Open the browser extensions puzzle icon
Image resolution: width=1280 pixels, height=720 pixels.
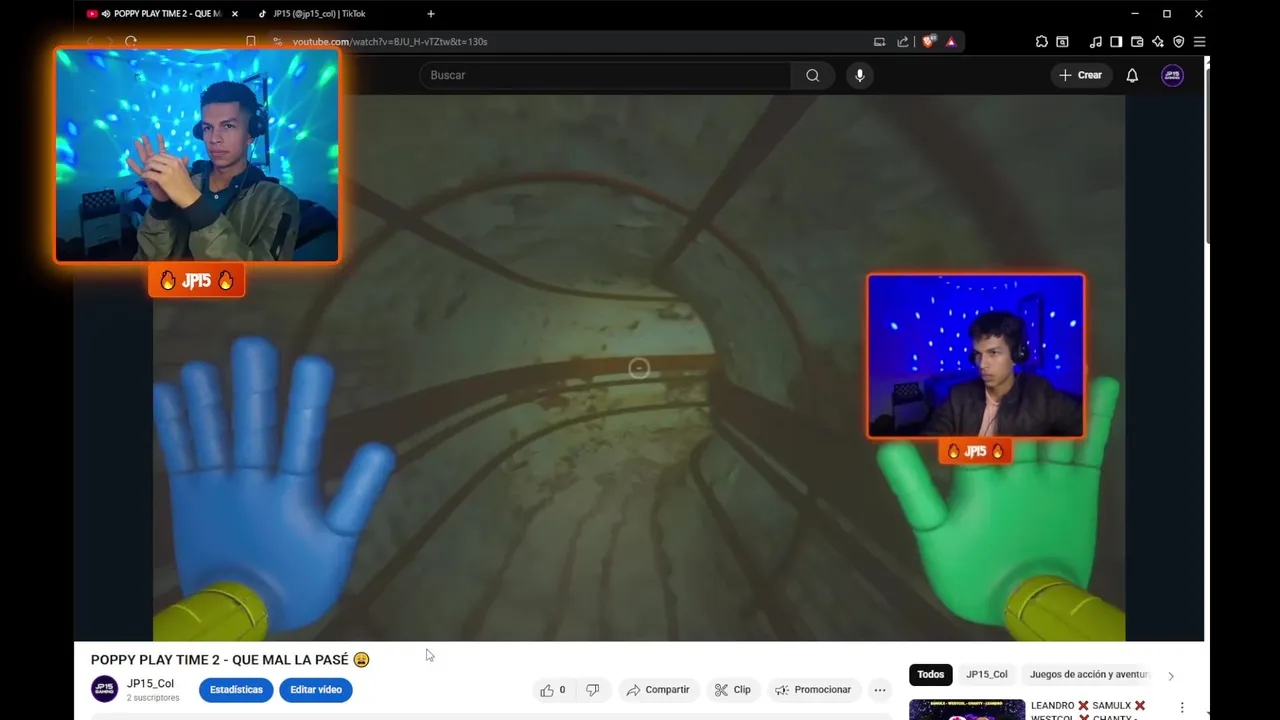1041,42
